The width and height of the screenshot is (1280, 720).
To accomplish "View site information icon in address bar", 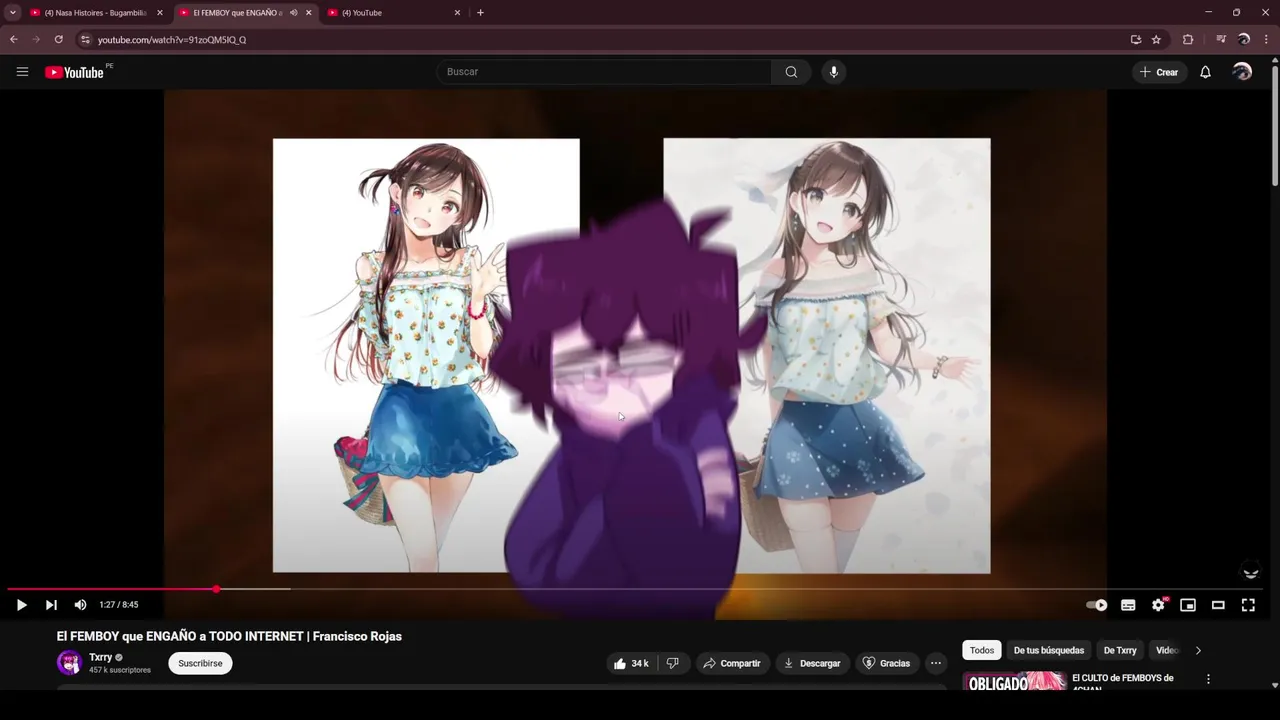I will point(85,40).
